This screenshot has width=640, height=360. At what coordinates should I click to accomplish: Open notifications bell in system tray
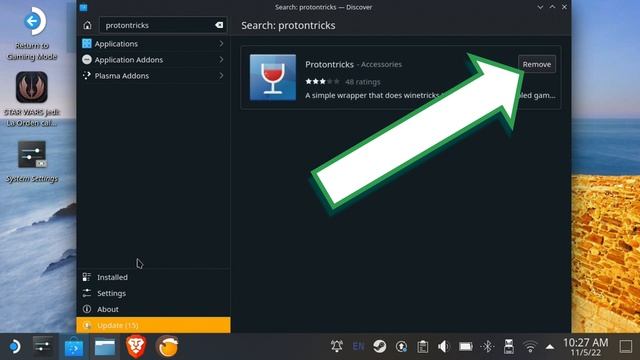click(337, 347)
